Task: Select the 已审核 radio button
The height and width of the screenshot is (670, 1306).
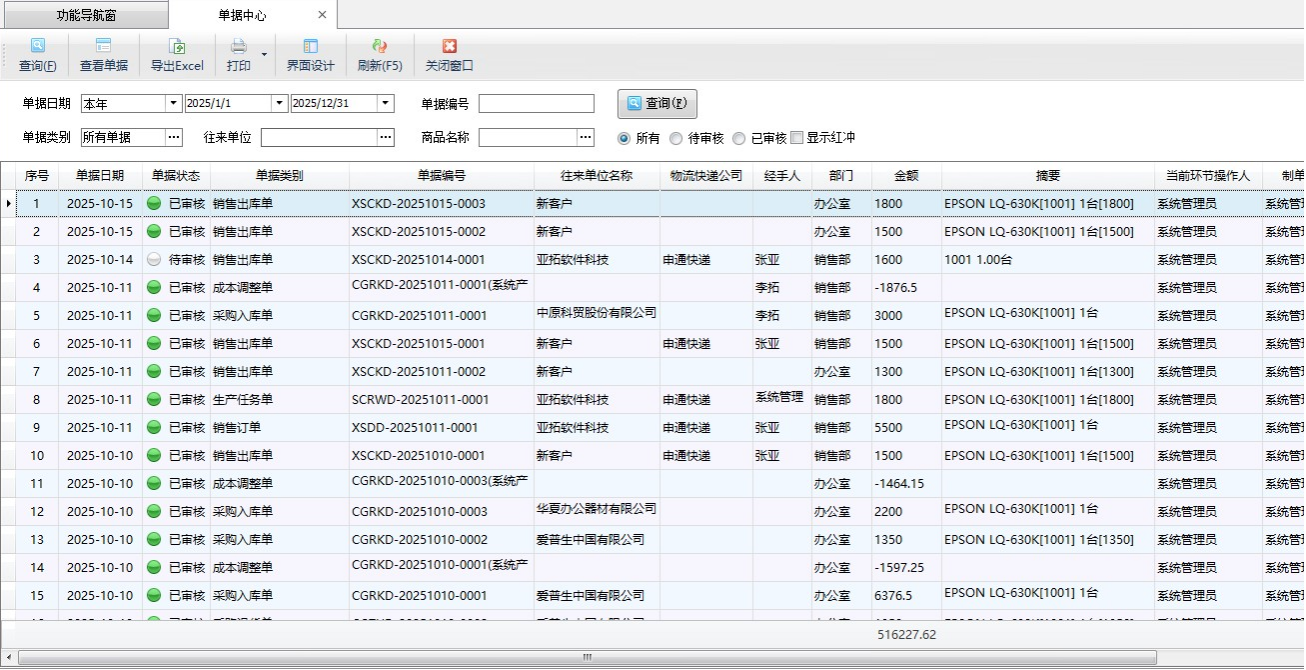Action: click(739, 138)
